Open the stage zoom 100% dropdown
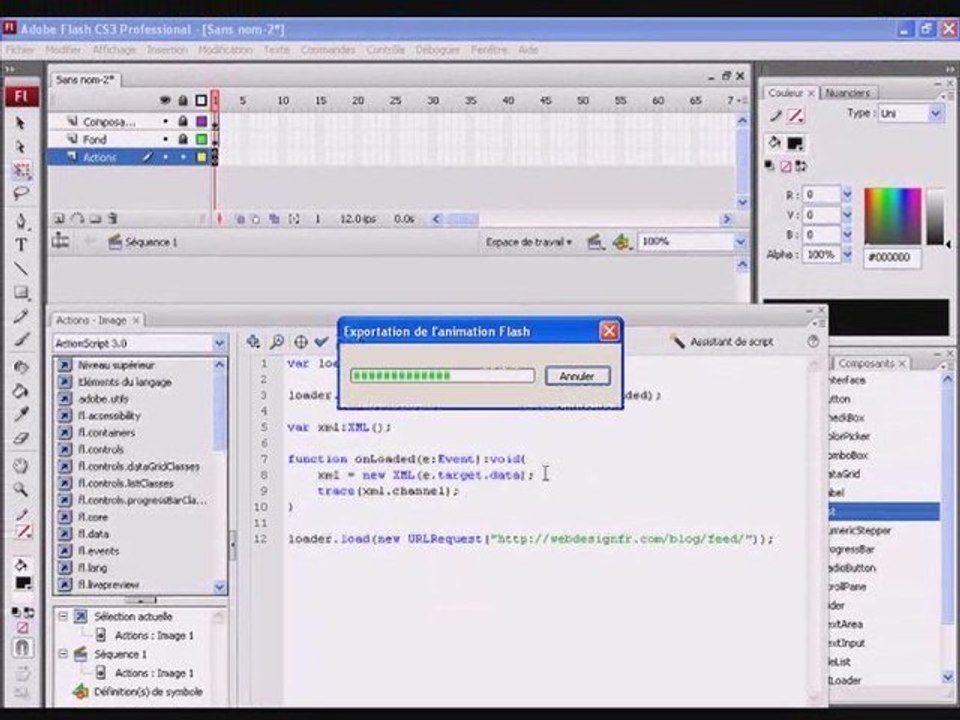960x720 pixels. (x=740, y=242)
